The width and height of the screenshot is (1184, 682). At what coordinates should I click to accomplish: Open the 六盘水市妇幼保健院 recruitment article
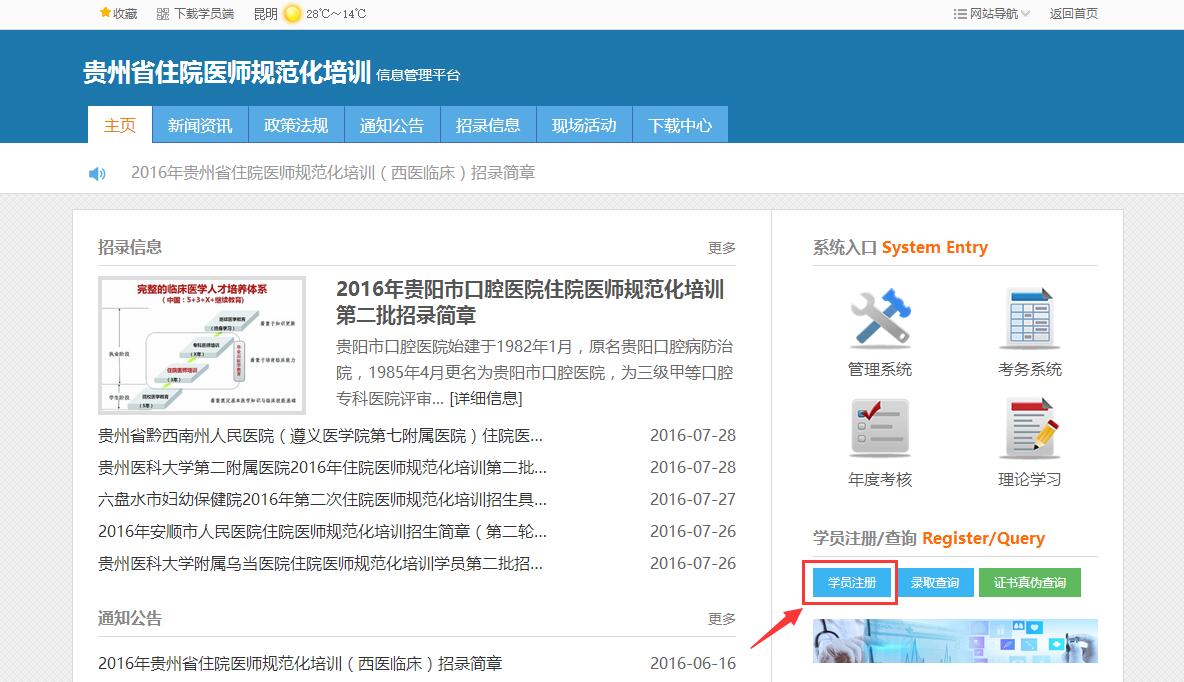click(x=322, y=499)
